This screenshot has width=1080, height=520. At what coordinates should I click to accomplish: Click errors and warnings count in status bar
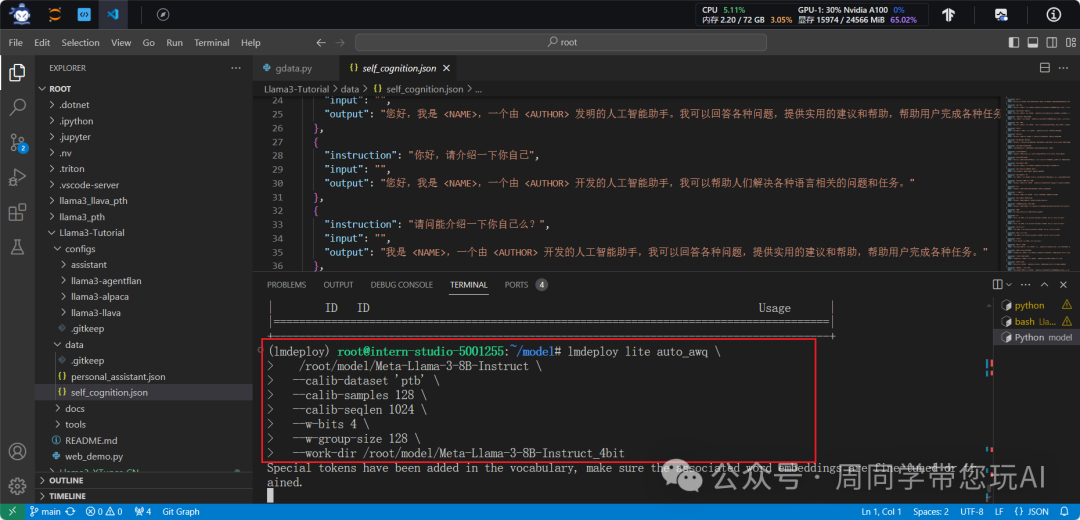coord(103,512)
